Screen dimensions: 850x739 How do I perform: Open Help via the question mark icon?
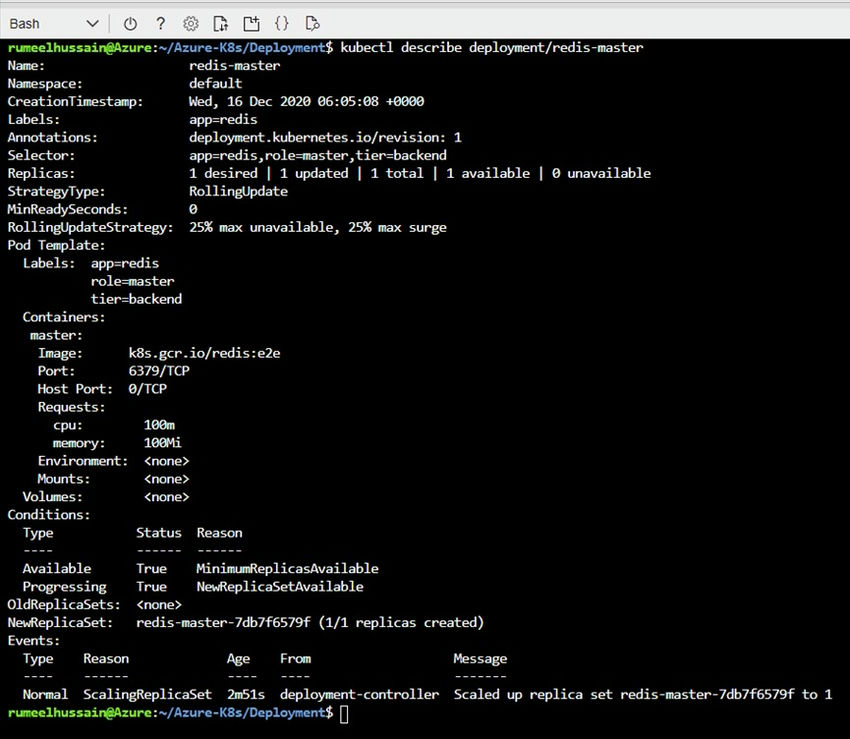[160, 24]
